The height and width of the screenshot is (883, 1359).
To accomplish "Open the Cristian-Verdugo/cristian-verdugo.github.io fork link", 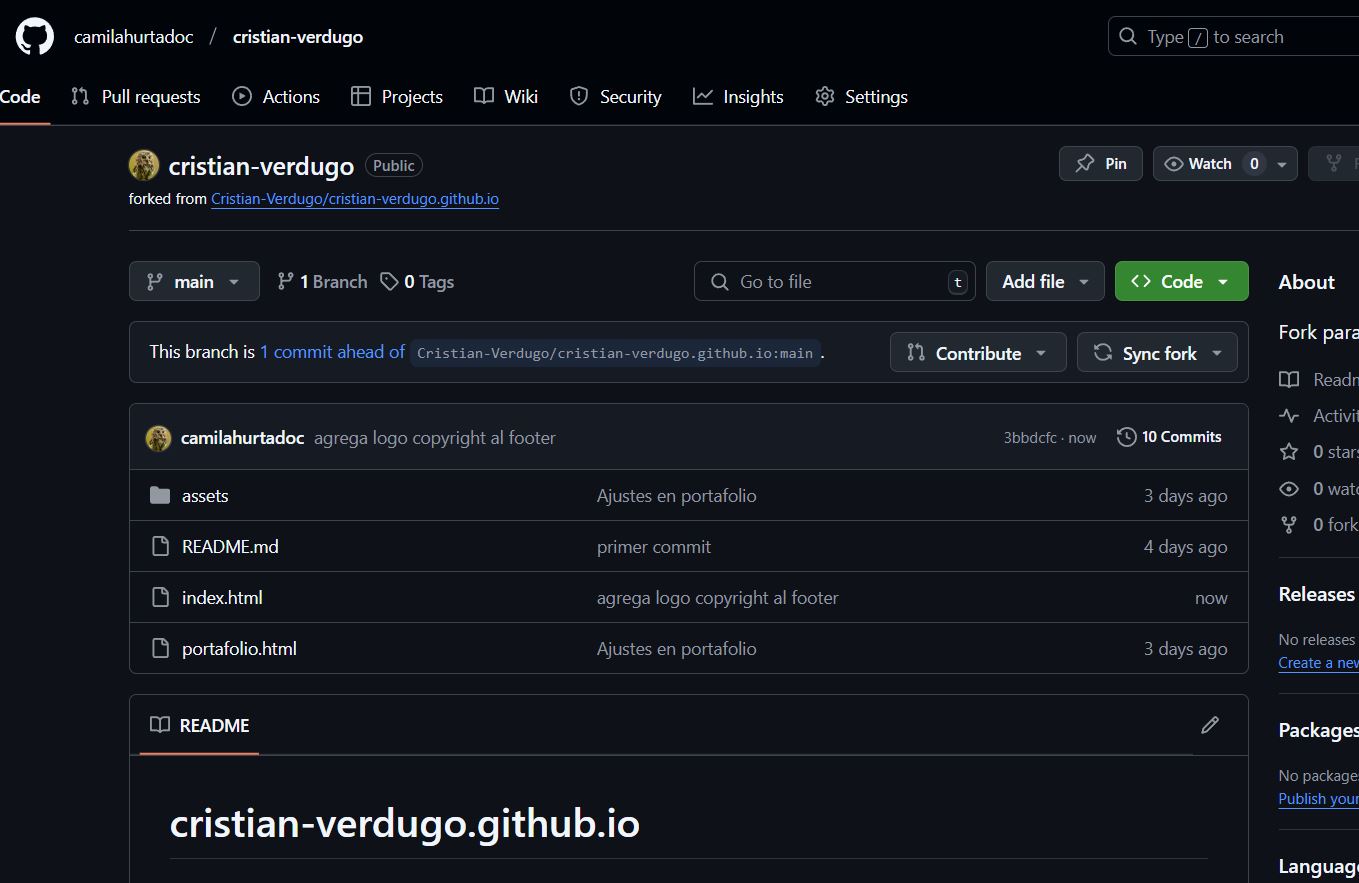I will [354, 198].
